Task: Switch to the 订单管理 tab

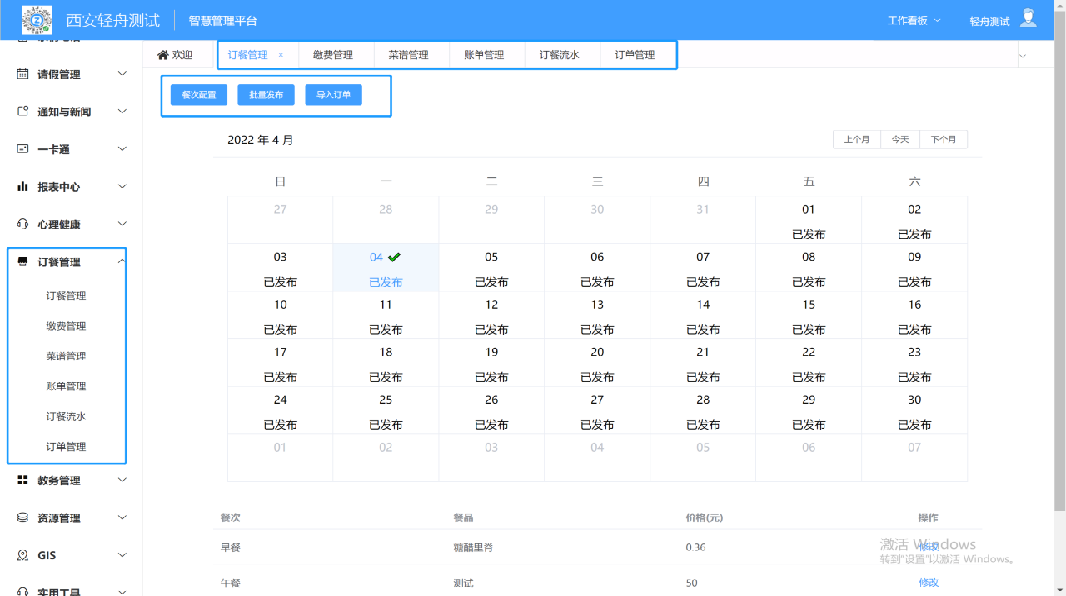Action: (x=635, y=54)
